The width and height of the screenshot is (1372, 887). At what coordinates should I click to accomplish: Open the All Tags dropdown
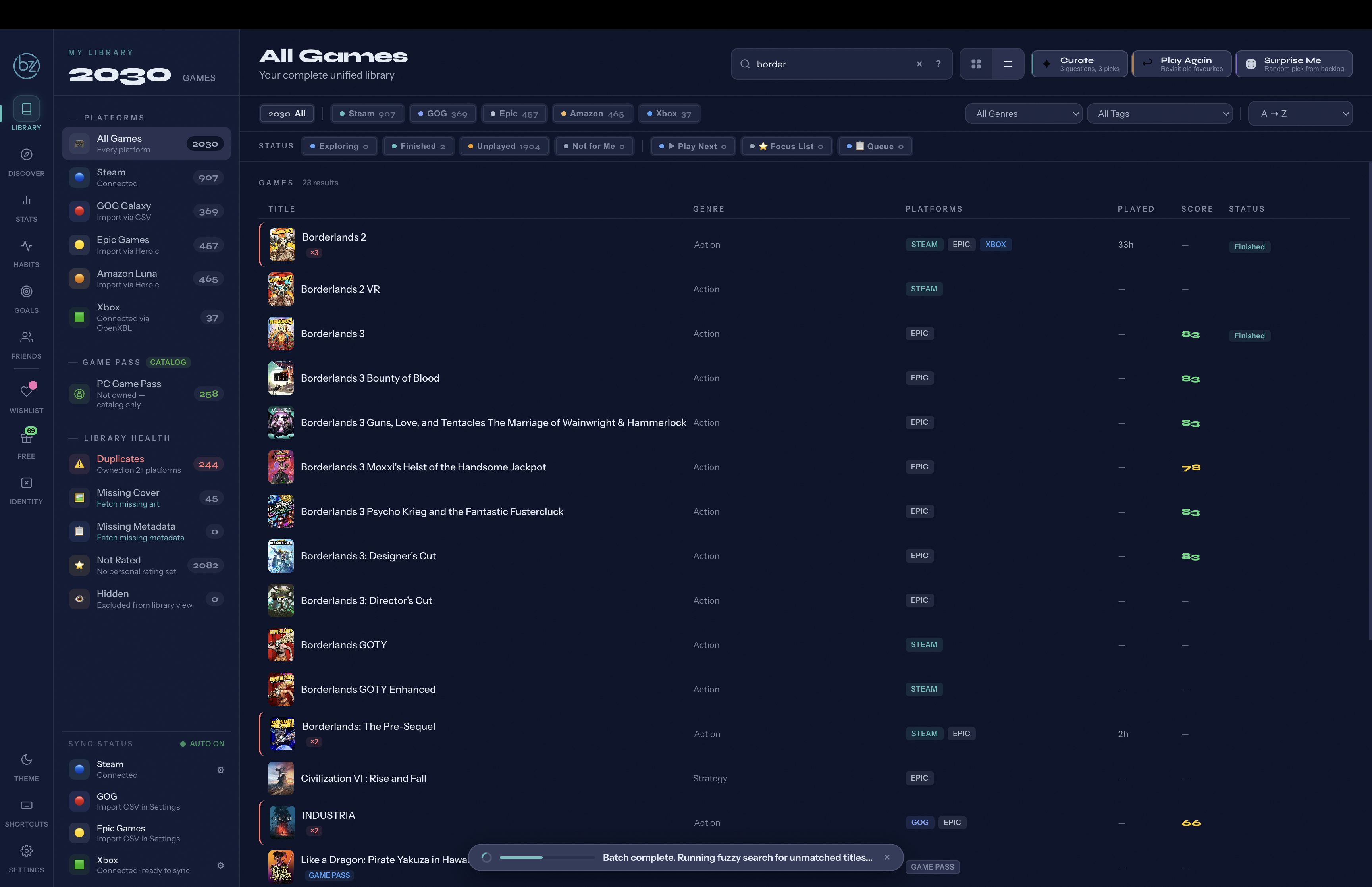1160,114
